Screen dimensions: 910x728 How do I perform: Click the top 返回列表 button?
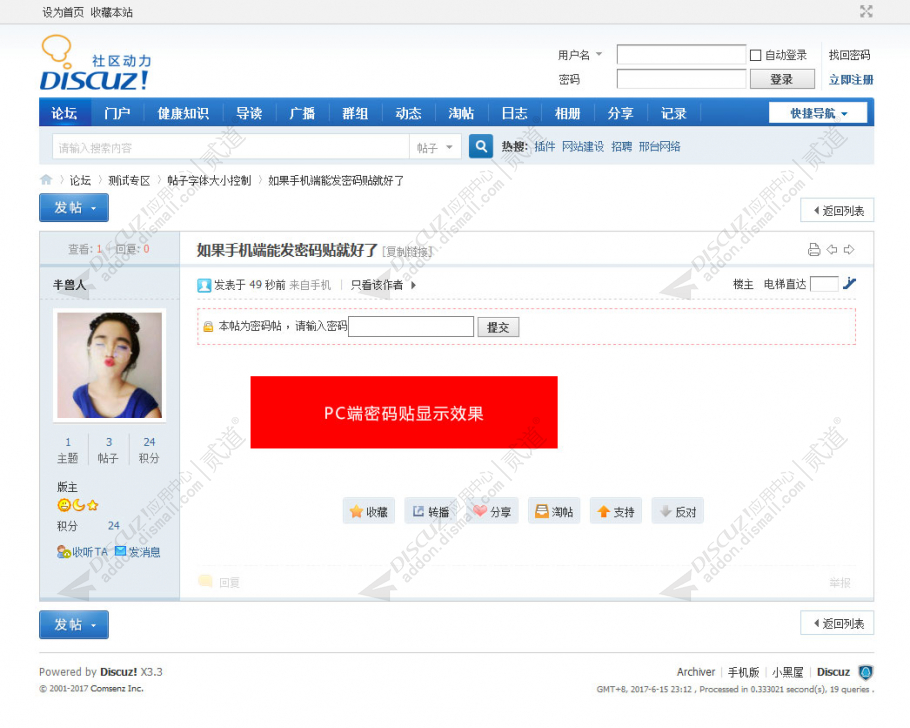coord(837,210)
